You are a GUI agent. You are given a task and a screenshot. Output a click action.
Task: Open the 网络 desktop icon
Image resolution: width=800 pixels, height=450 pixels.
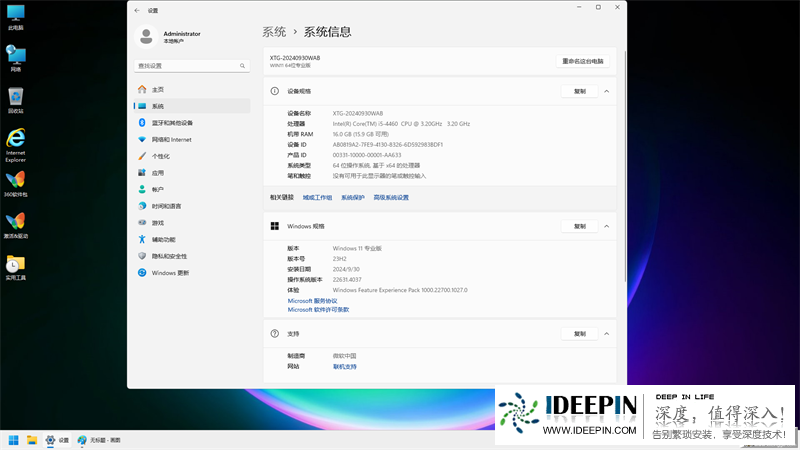[x=15, y=58]
